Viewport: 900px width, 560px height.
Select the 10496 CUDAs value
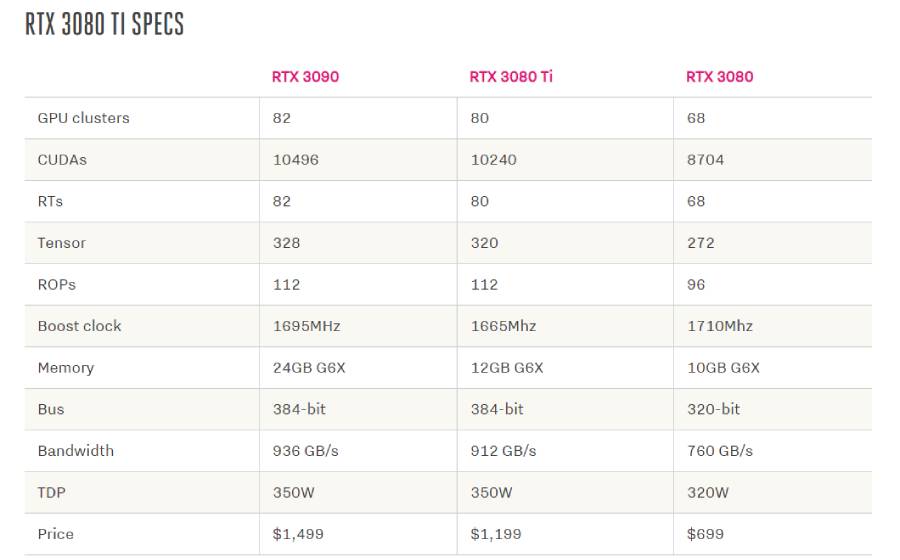click(x=295, y=160)
